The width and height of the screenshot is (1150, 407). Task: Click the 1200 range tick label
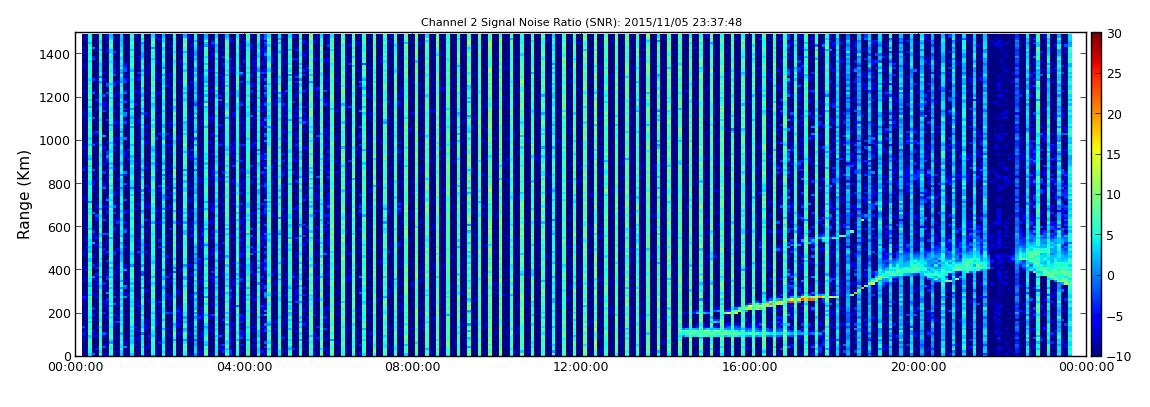[x=56, y=98]
